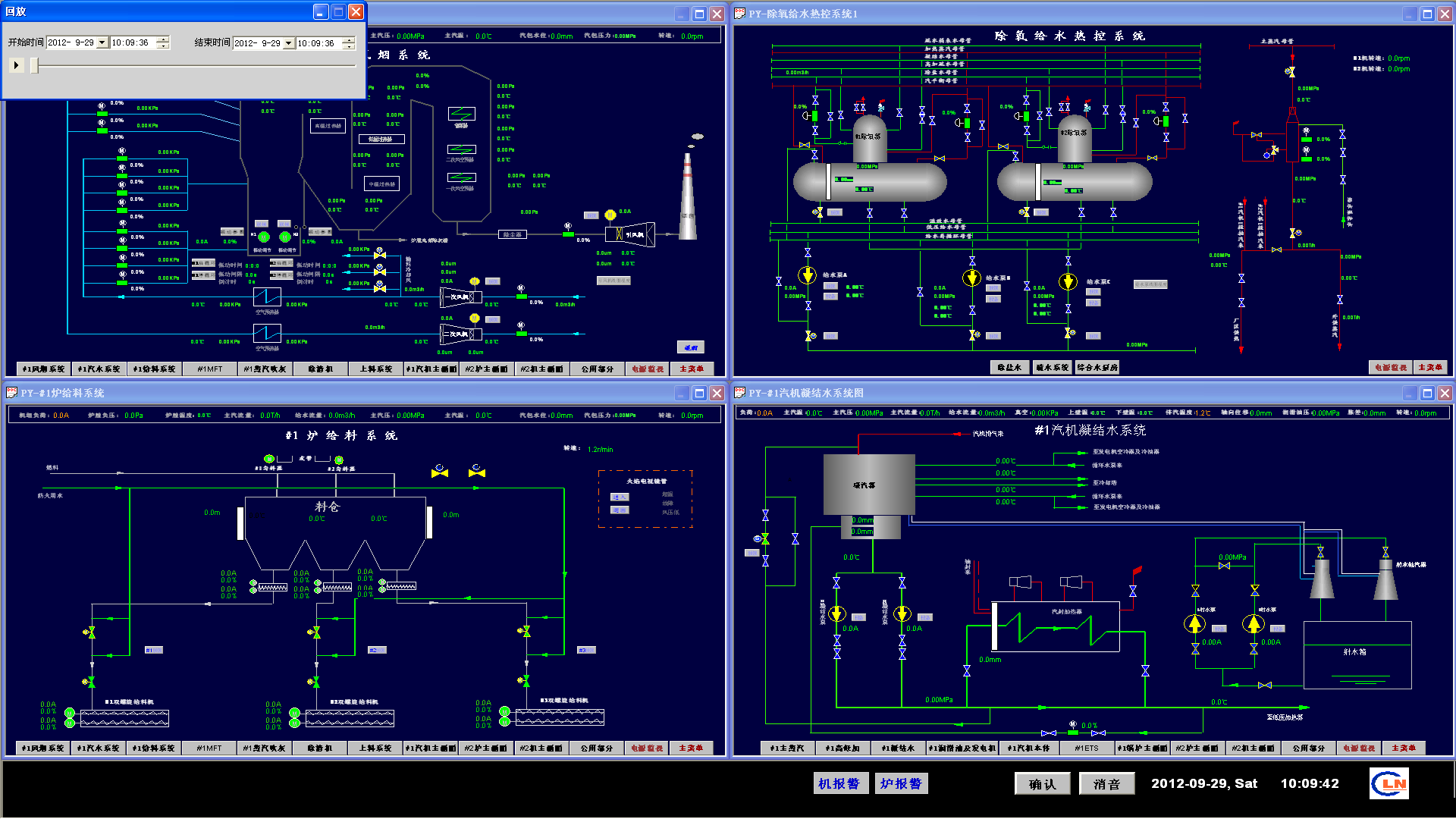The image size is (1456, 819).
Task: Click the 汽封加热器 heater icon
Action: [1056, 626]
